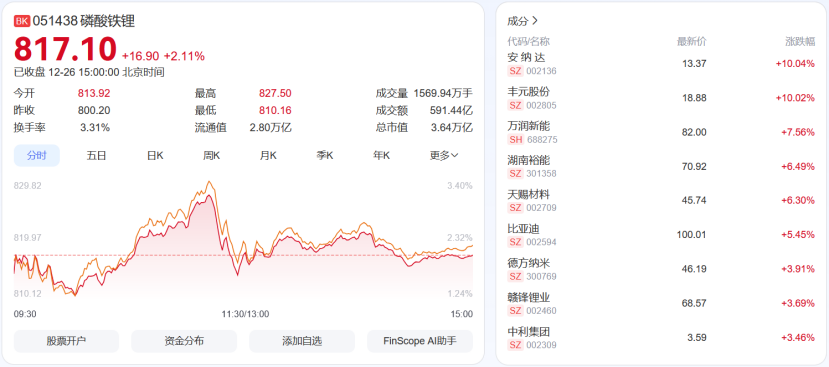Launch the FinScope AI助手
Viewport: 829px width, 367px height.
coord(420,341)
